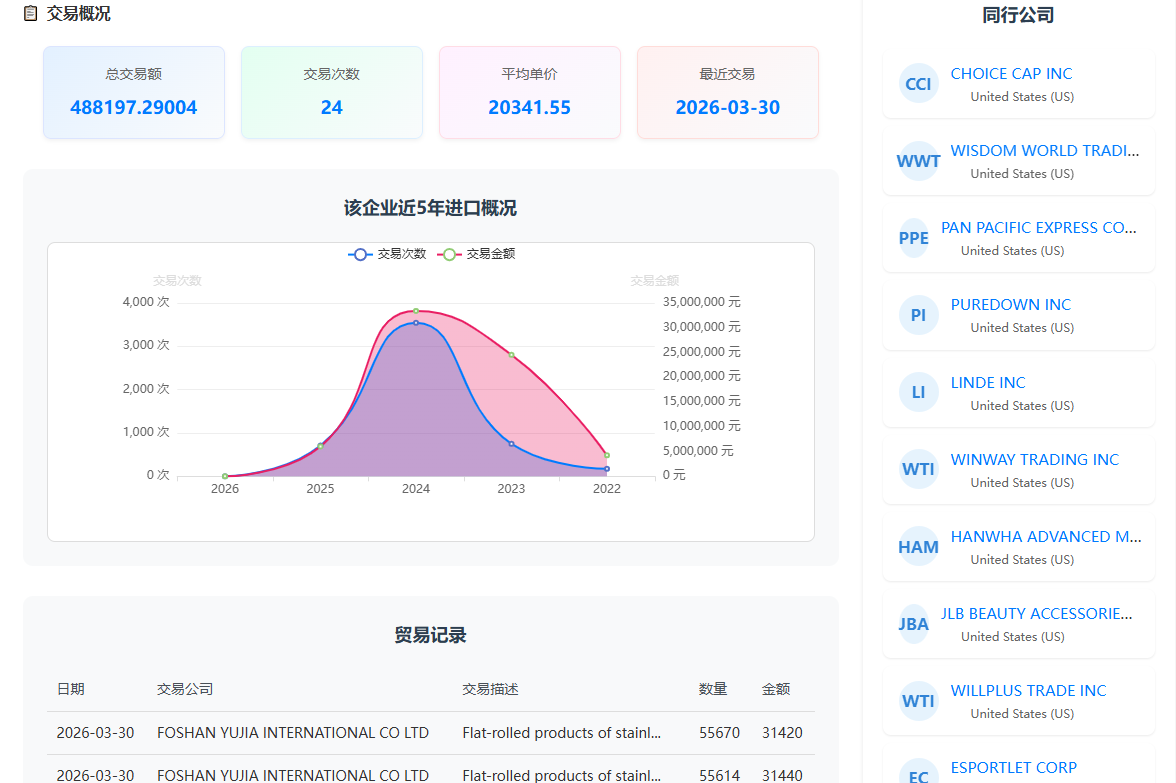Open CHOICE CAP INC company link

[1011, 74]
